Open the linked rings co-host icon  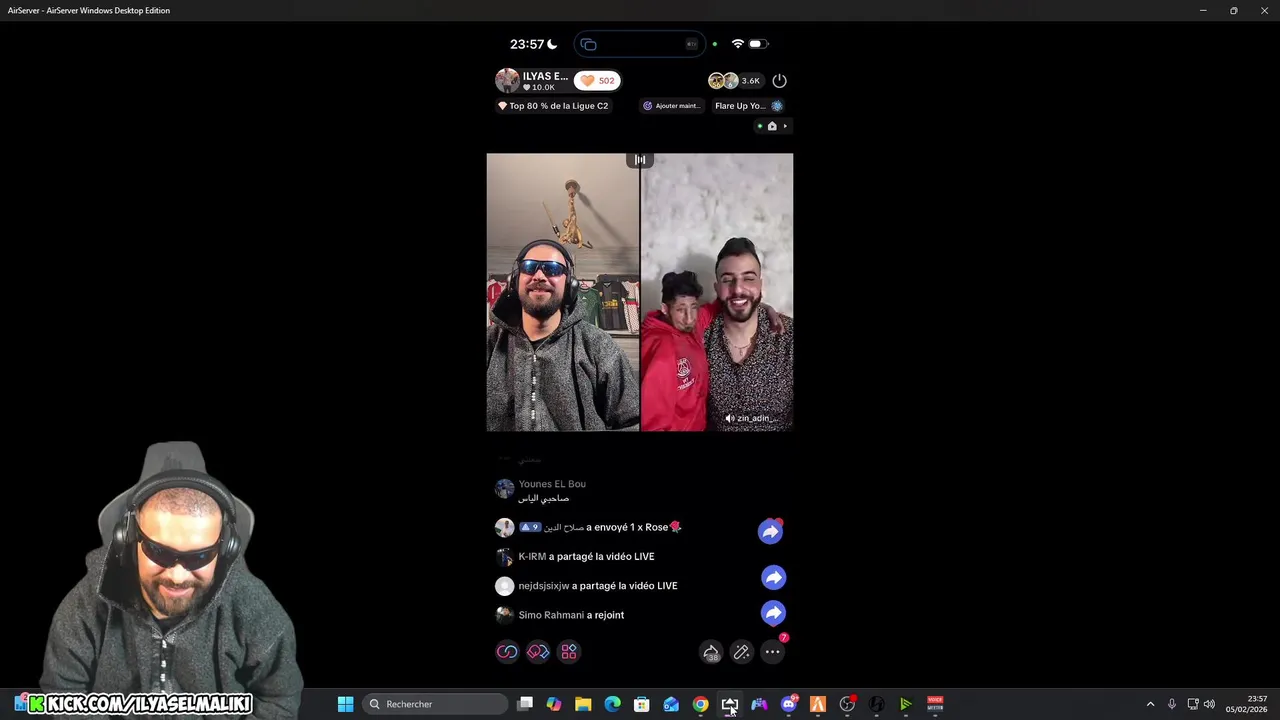[507, 652]
